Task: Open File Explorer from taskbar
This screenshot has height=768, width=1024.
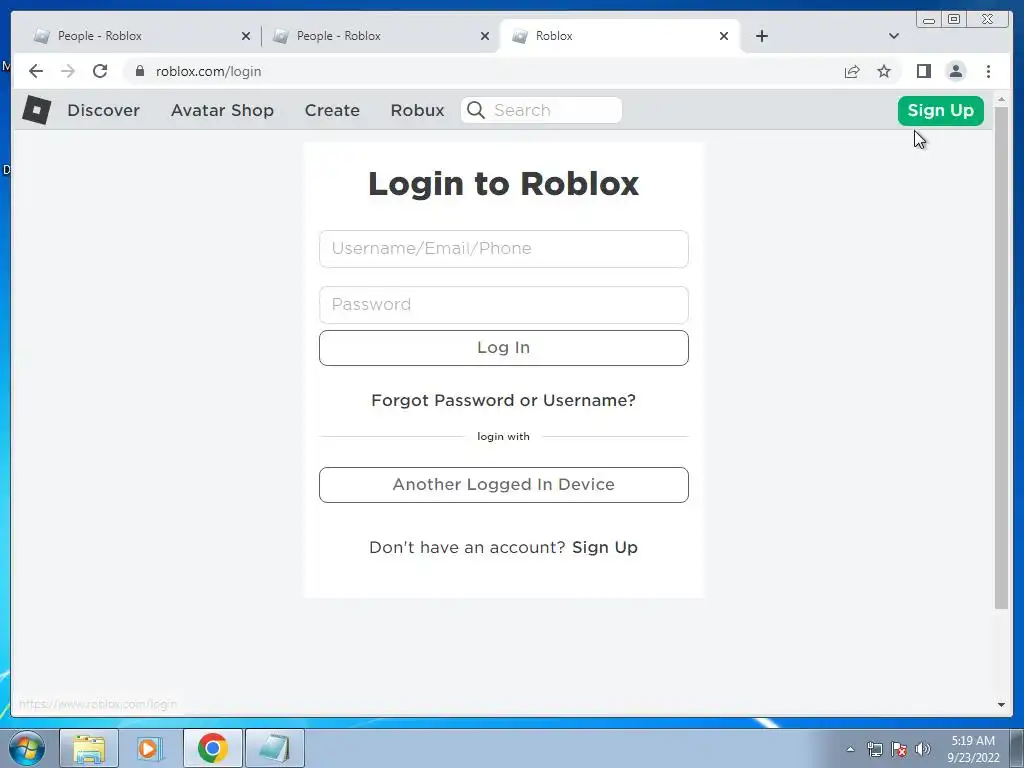Action: click(89, 748)
